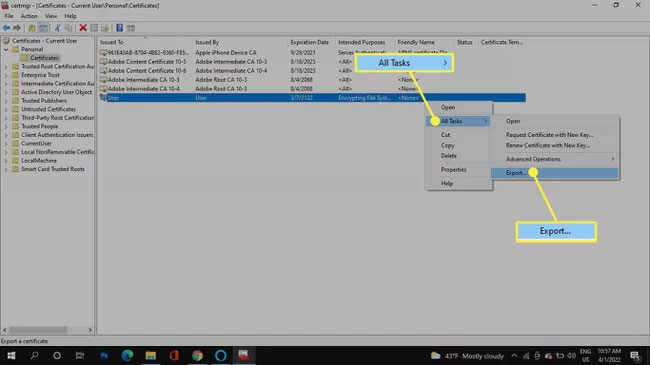Viewport: 650px width, 365px height.
Task: Open Microsoft Edge from the taskbar
Action: [127, 355]
